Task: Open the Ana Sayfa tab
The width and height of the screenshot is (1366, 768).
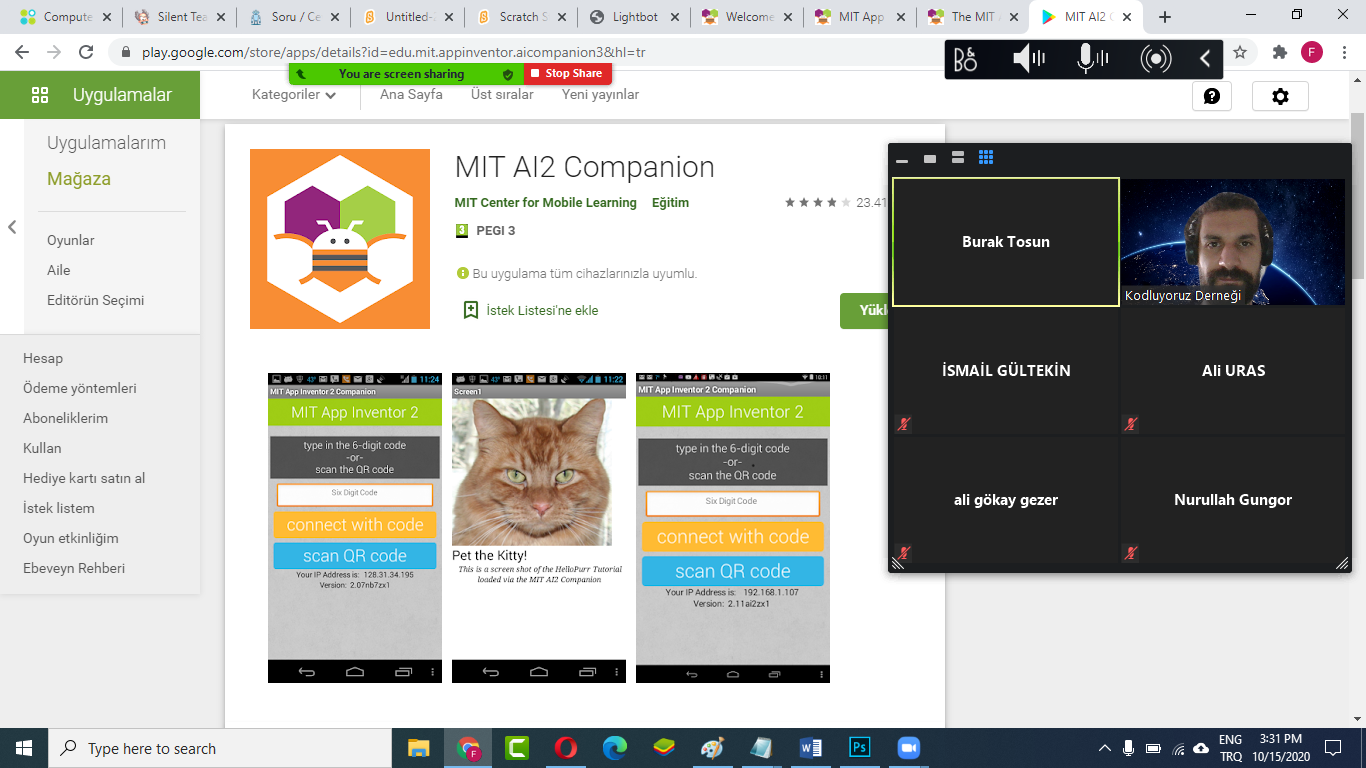Action: [x=411, y=95]
